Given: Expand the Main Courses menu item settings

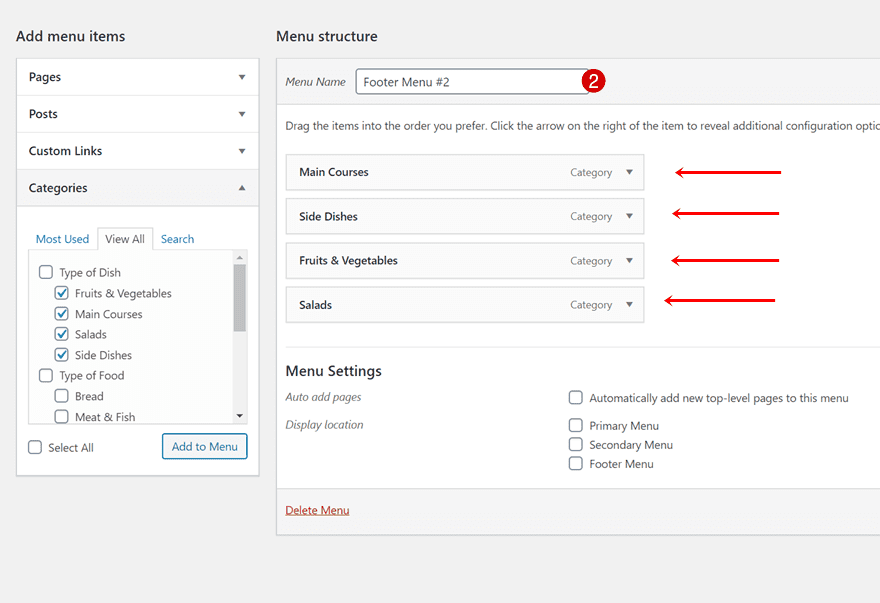Looking at the screenshot, I should [x=630, y=172].
